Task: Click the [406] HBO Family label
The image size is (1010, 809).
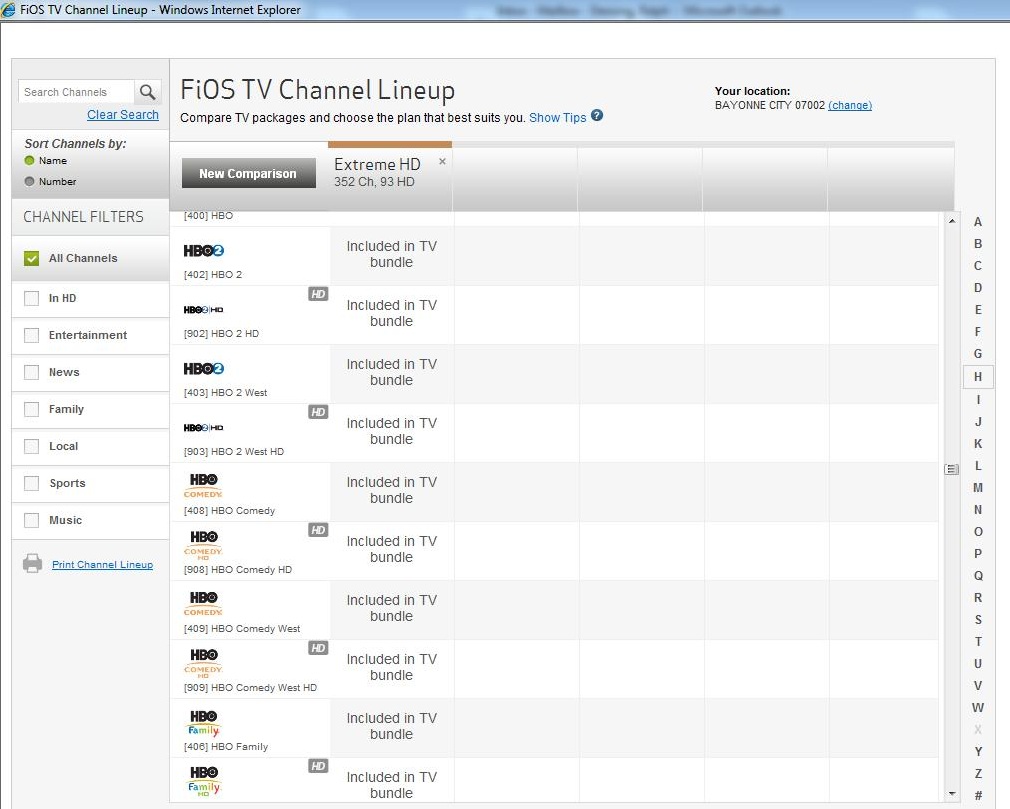Action: click(x=225, y=747)
